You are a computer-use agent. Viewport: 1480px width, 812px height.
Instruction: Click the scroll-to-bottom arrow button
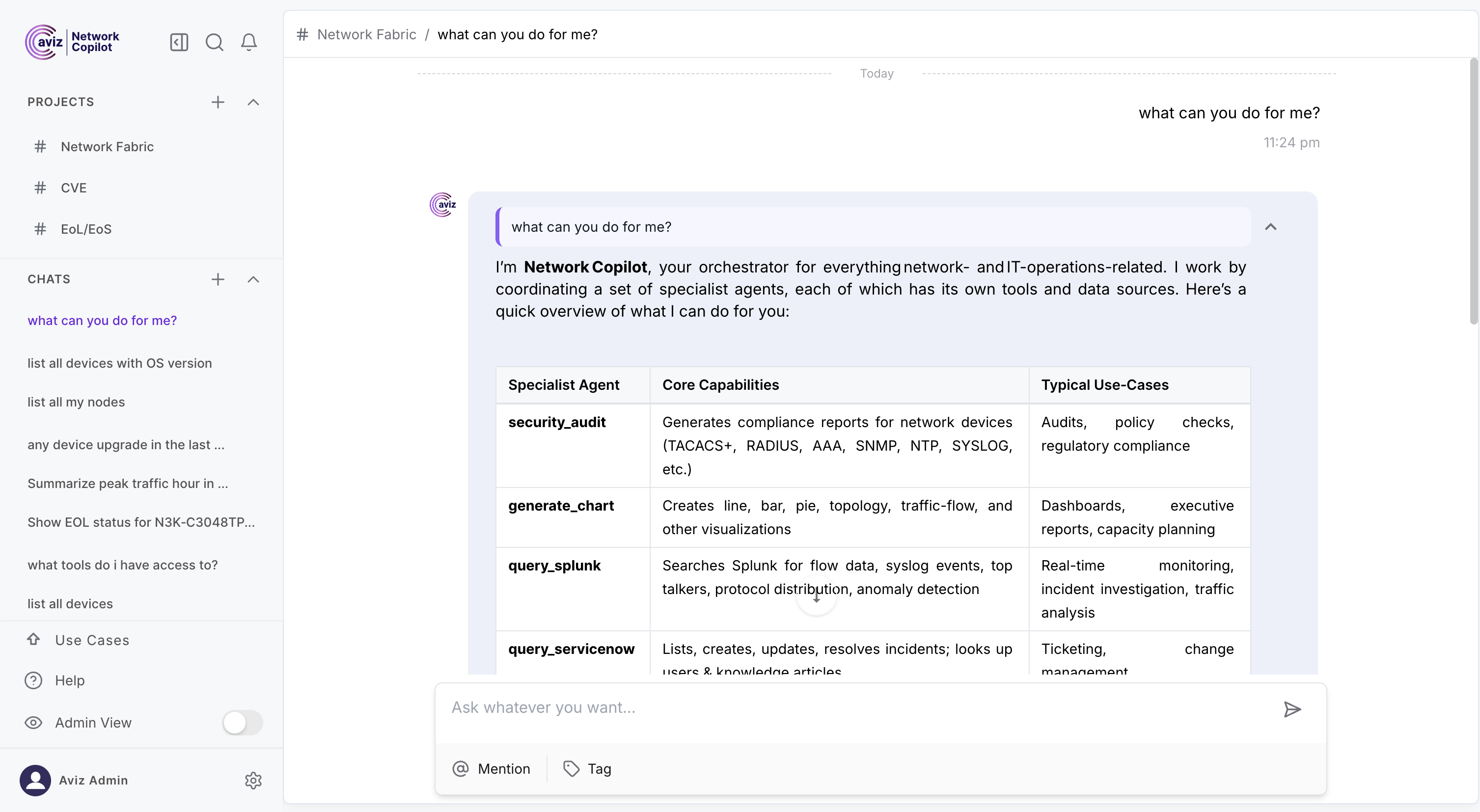[816, 596]
